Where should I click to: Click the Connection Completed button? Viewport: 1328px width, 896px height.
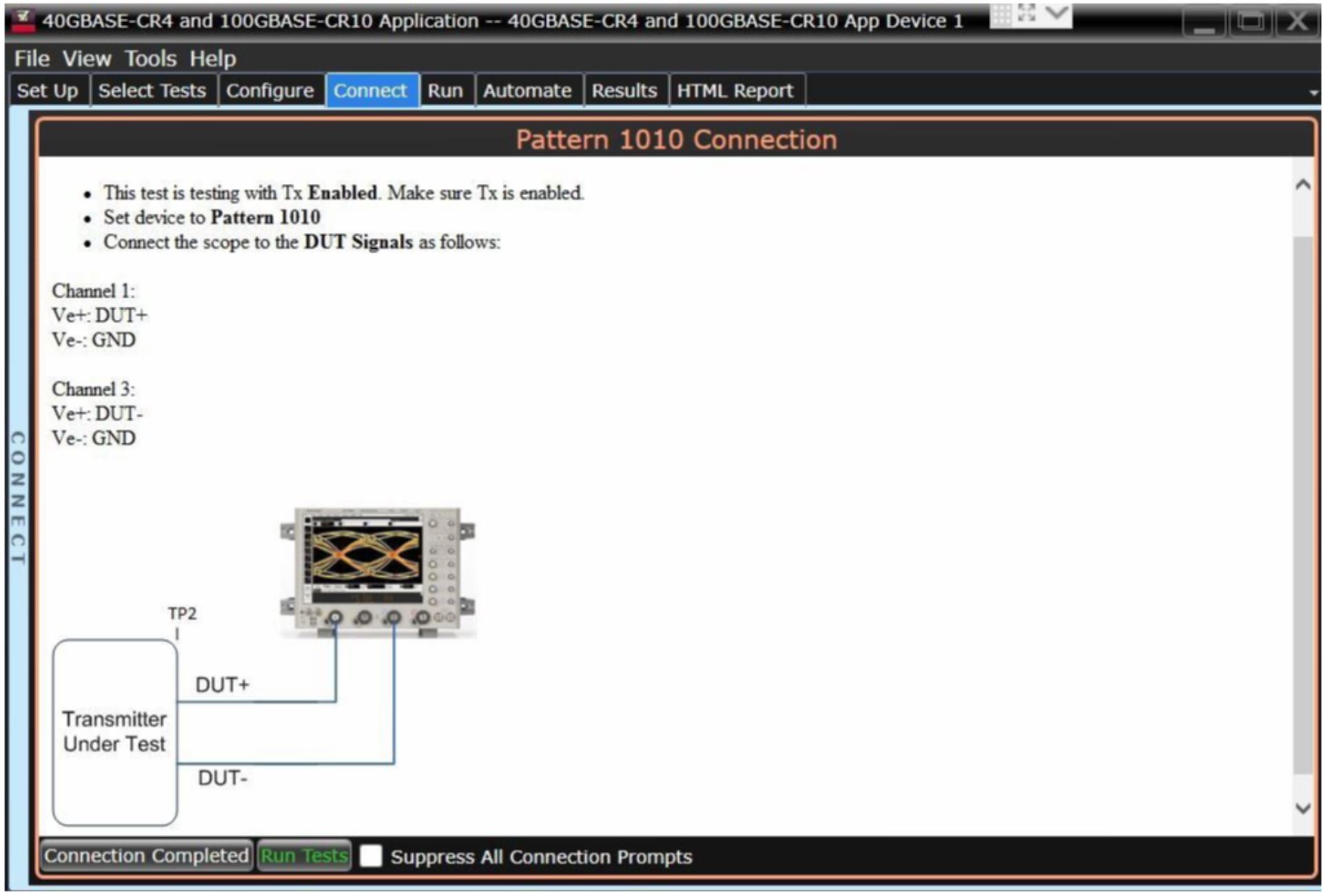point(145,857)
